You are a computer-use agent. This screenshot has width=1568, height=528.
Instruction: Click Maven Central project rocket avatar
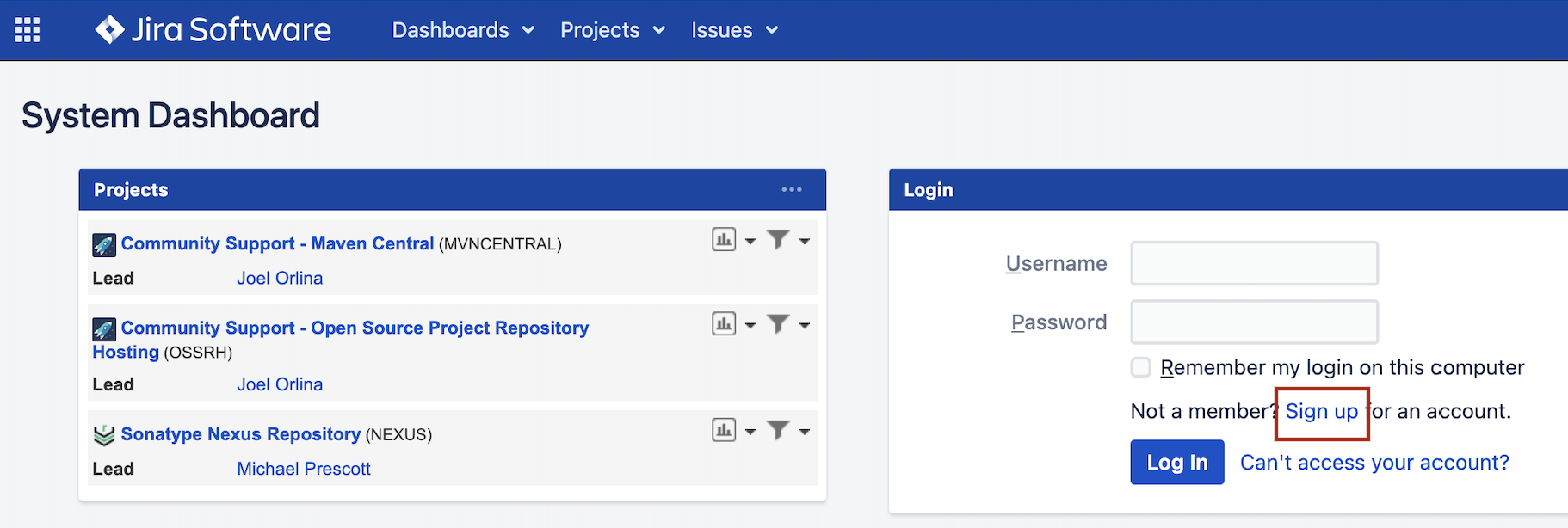click(x=104, y=245)
